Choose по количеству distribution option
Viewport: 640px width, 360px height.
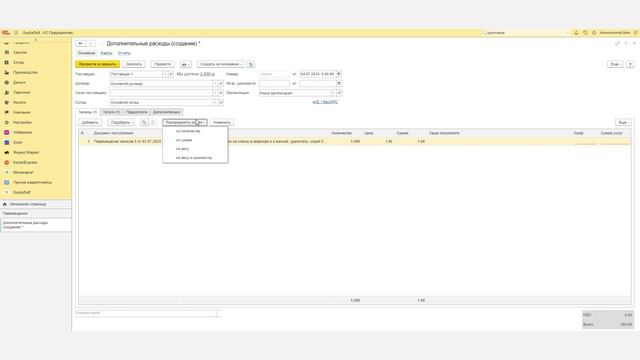click(x=195, y=131)
